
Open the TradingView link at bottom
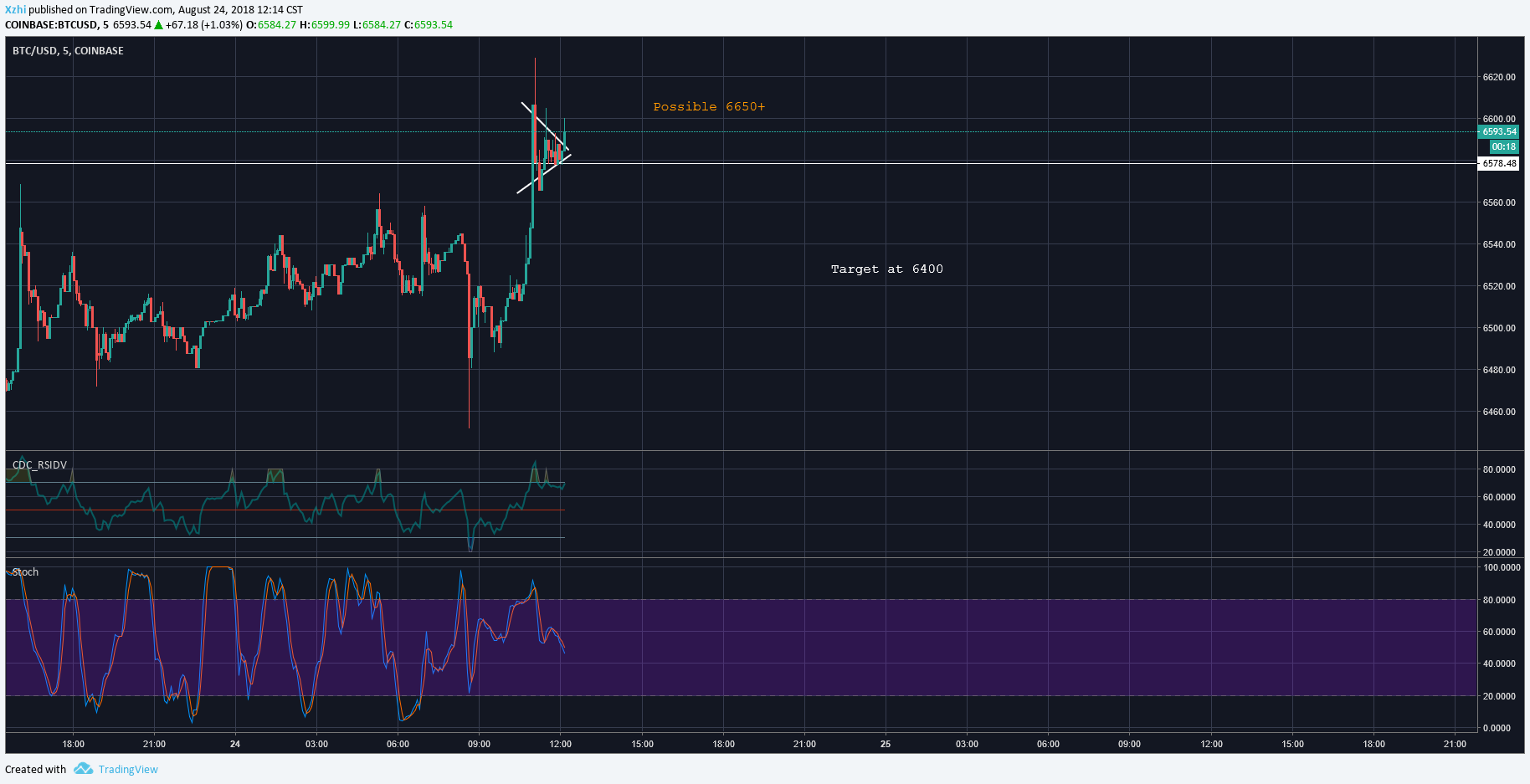tap(128, 770)
